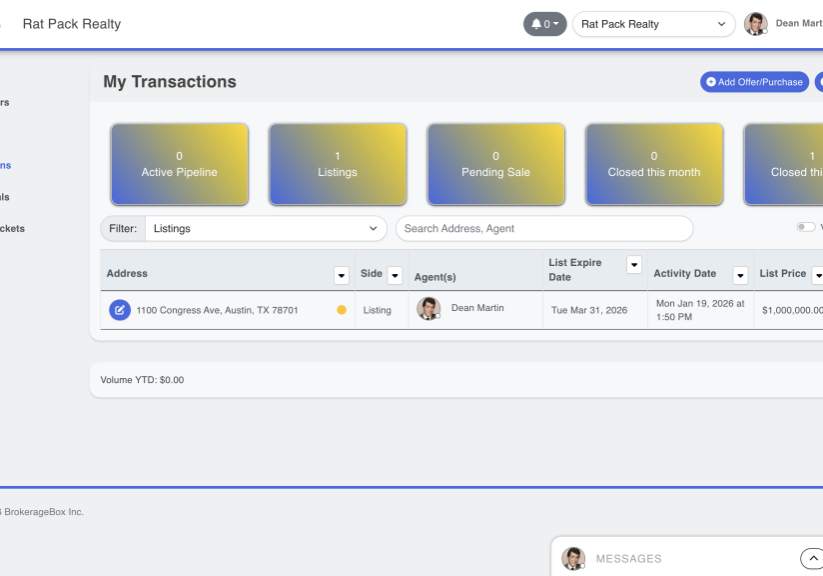Select the Listings stat card
This screenshot has width=823, height=576.
[337, 164]
